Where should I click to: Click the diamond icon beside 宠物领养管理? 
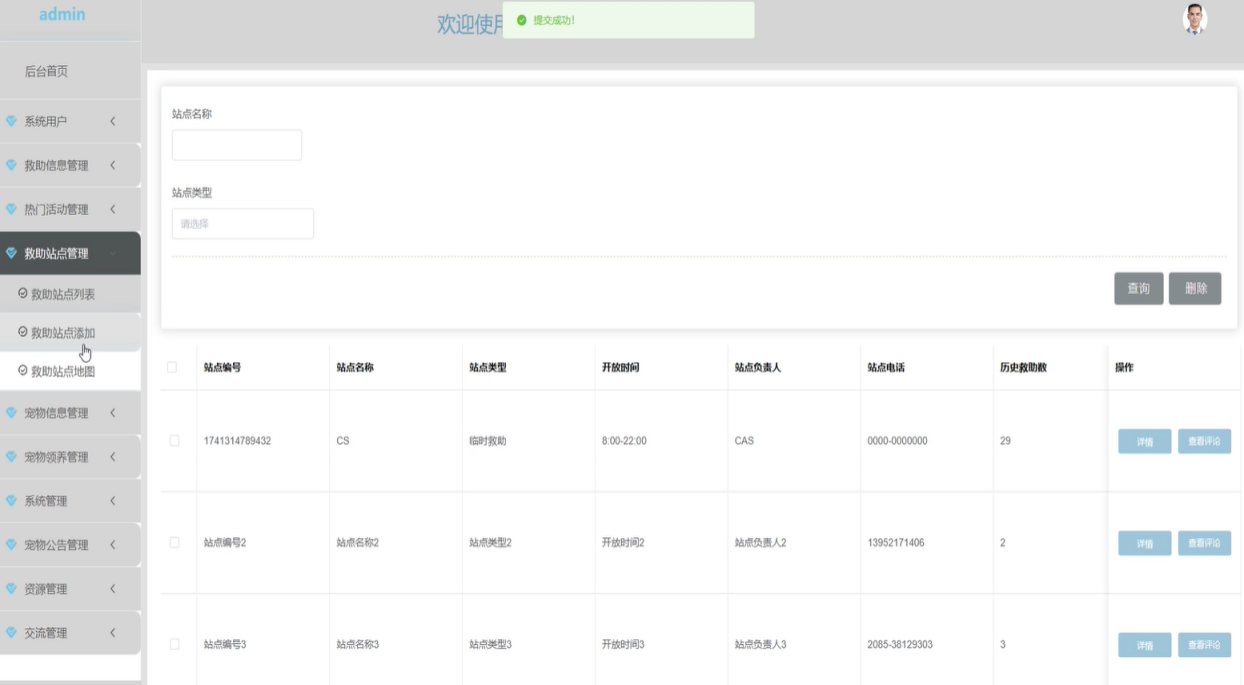(11, 457)
